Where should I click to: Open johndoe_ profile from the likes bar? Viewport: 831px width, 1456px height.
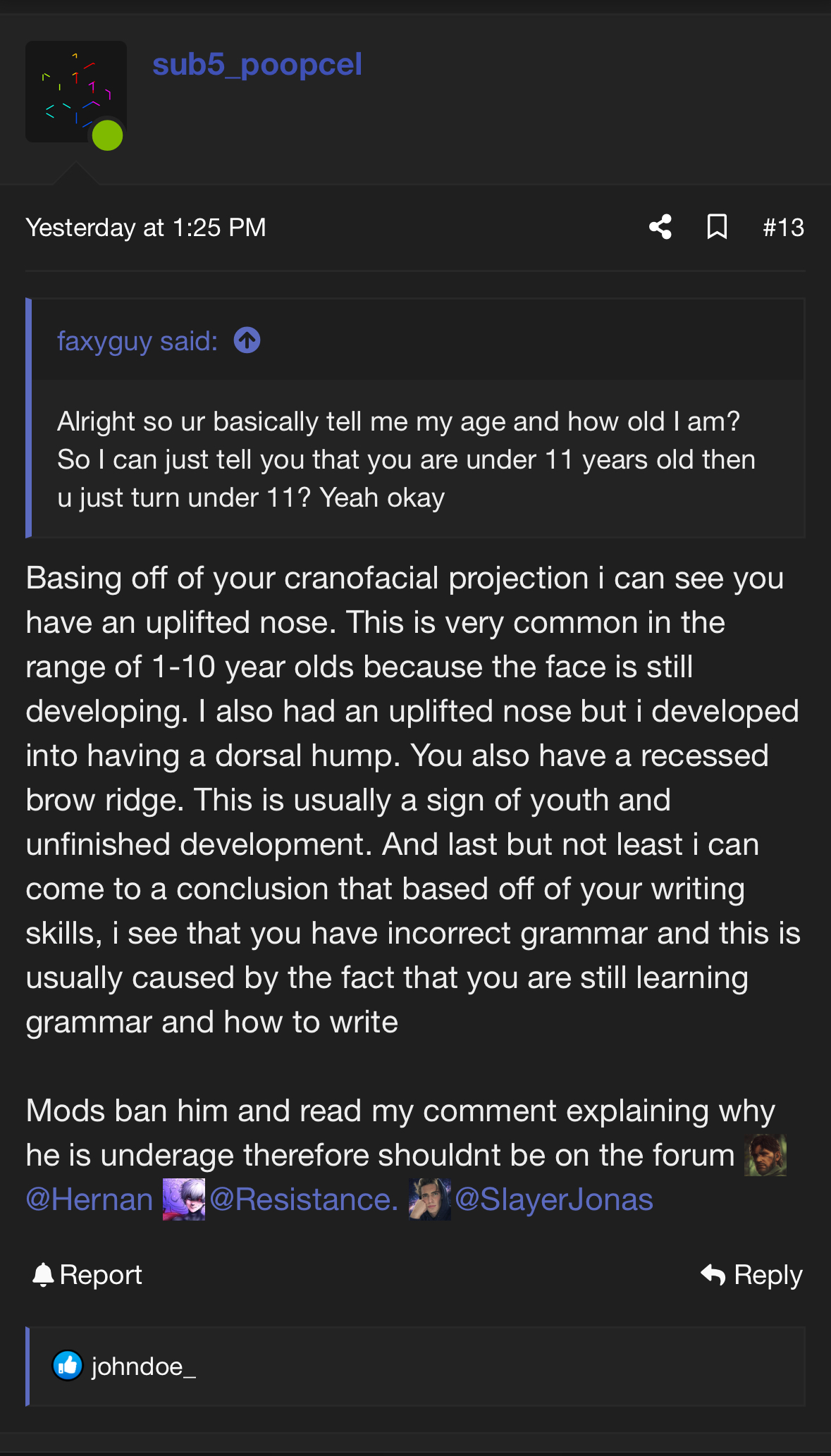click(144, 1366)
